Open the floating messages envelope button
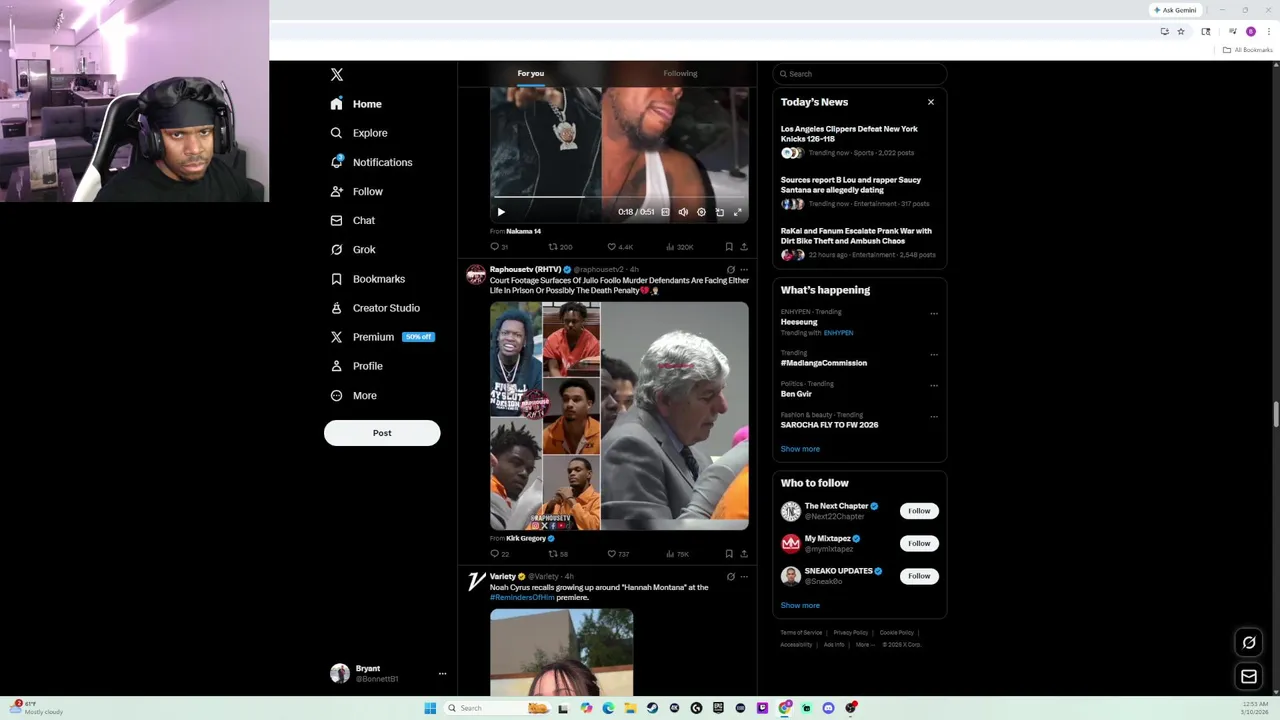Viewport: 1280px width, 720px height. point(1249,677)
